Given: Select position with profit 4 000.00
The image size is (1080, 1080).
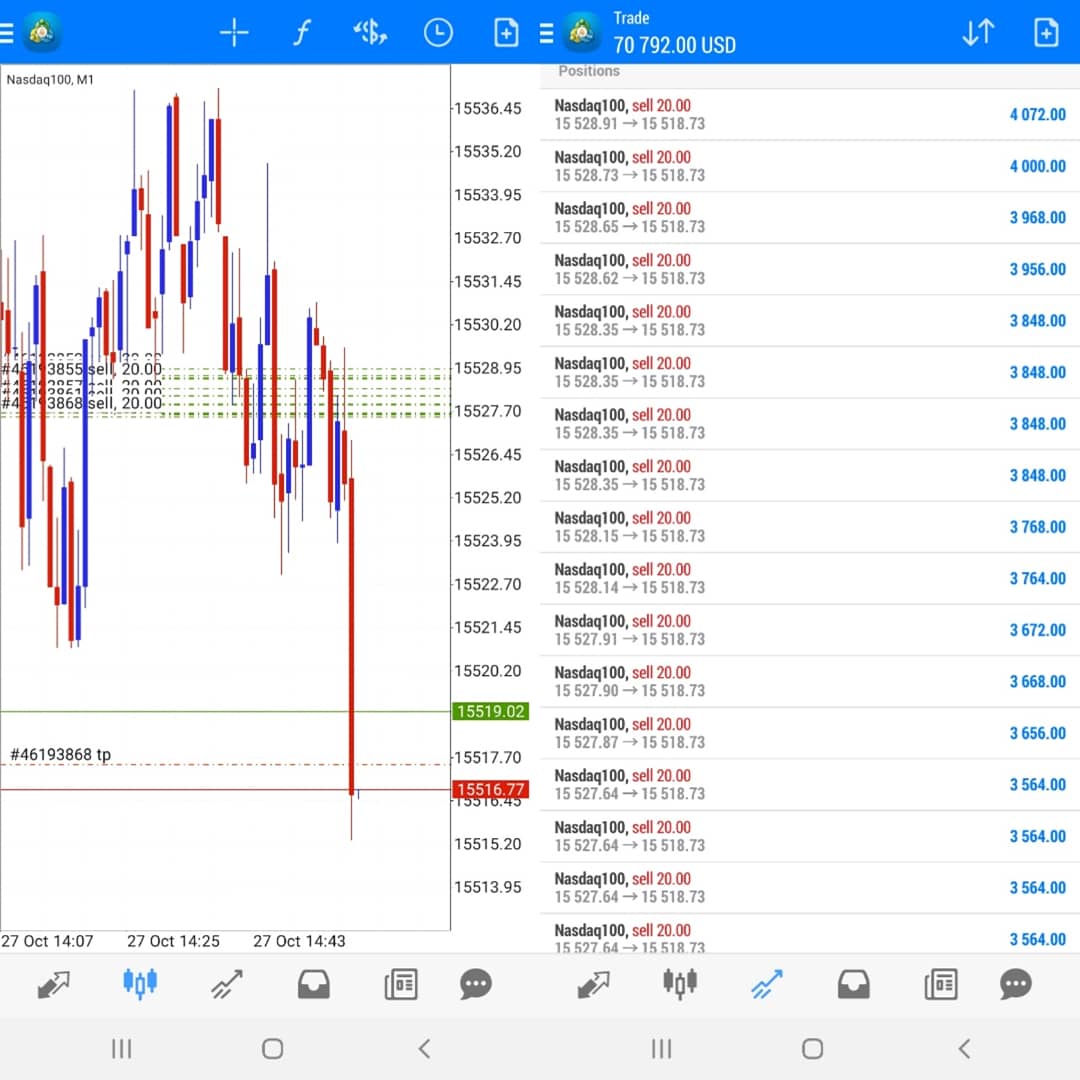Looking at the screenshot, I should 810,166.
